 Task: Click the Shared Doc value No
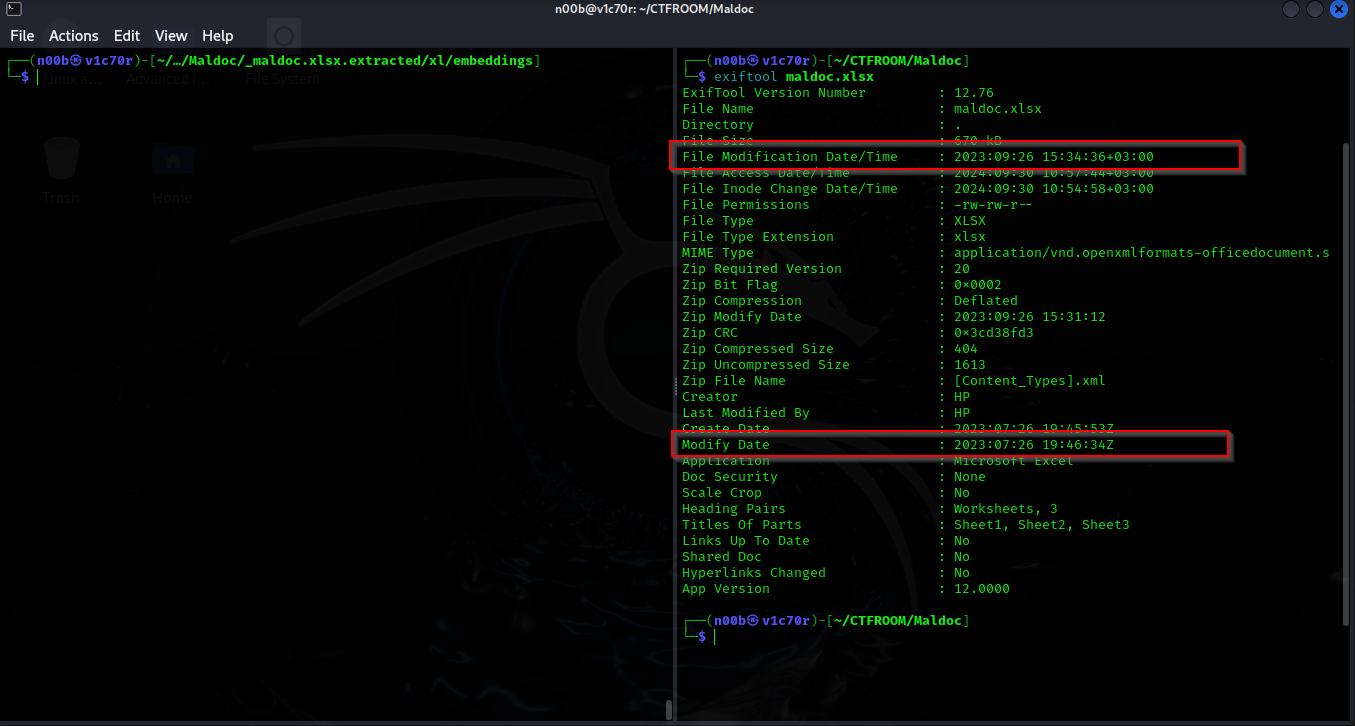click(x=961, y=557)
